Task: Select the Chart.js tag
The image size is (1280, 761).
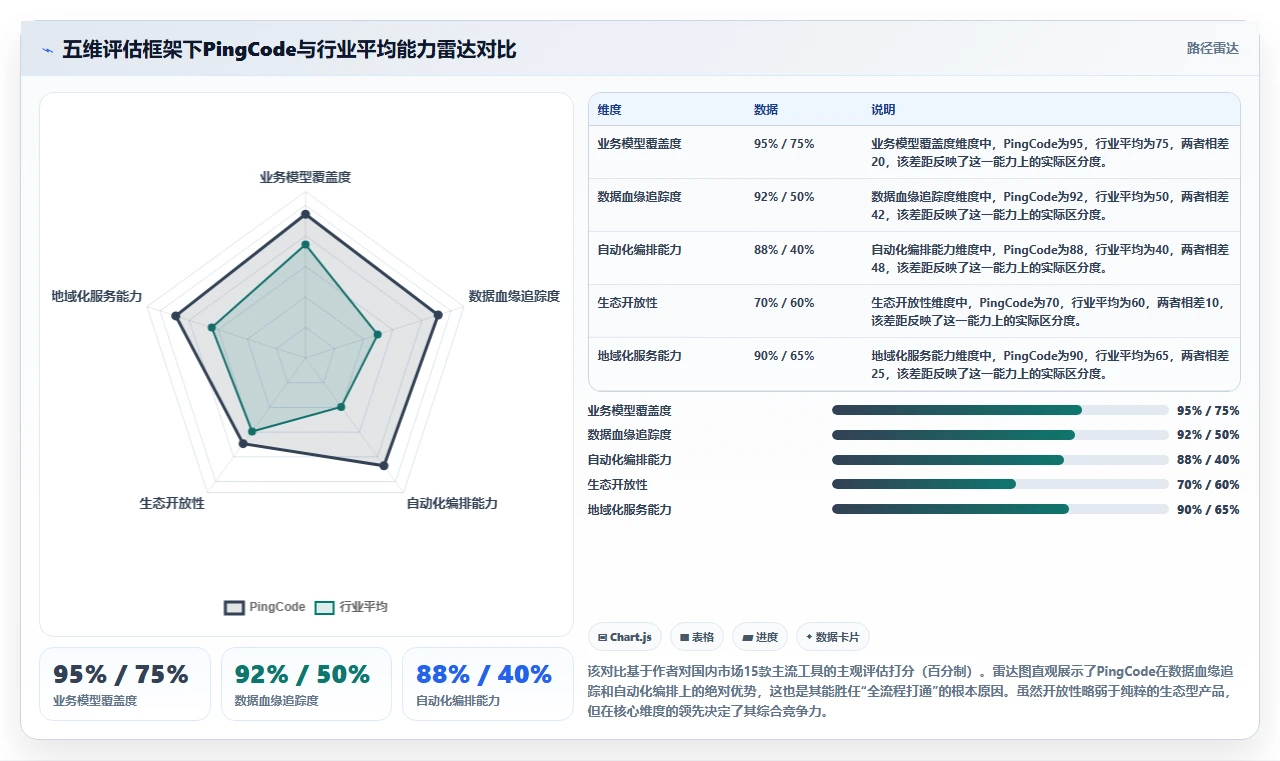Action: (625, 637)
